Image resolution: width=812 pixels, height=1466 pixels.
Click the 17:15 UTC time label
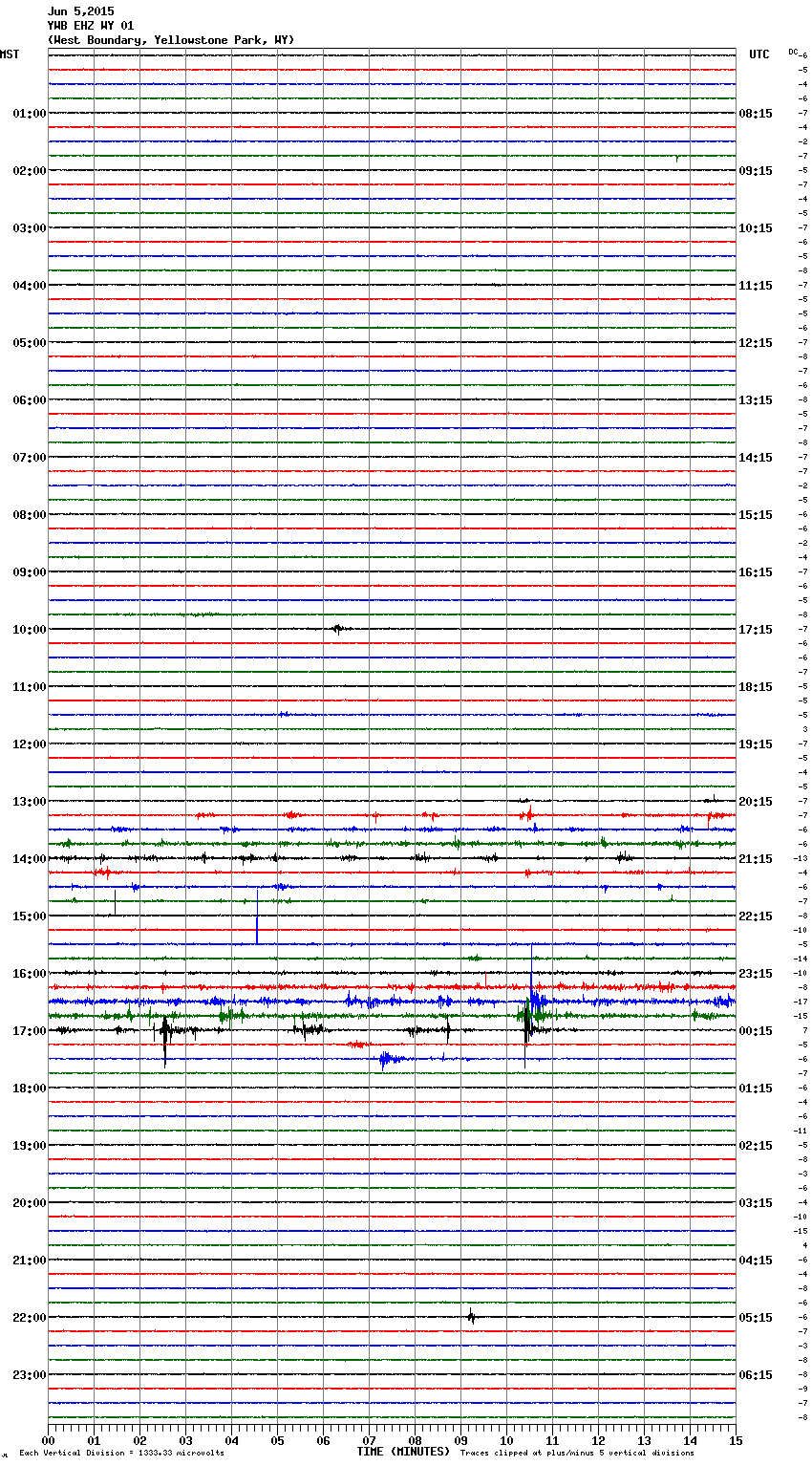756,630
